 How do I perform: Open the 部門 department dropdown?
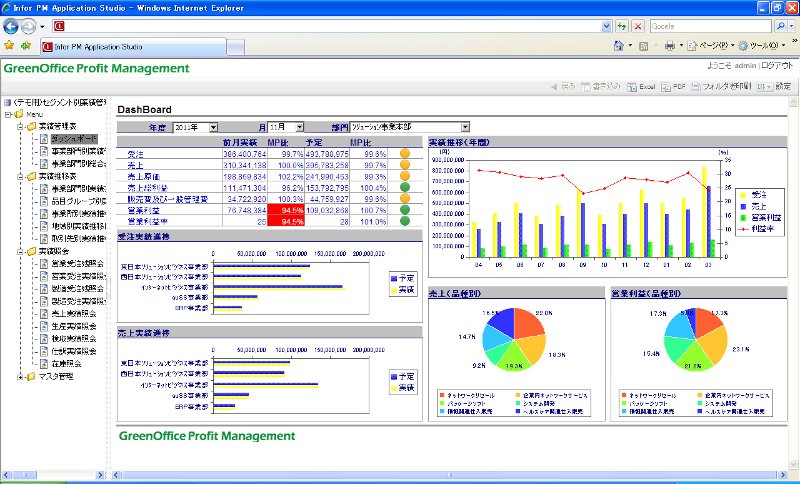(465, 127)
